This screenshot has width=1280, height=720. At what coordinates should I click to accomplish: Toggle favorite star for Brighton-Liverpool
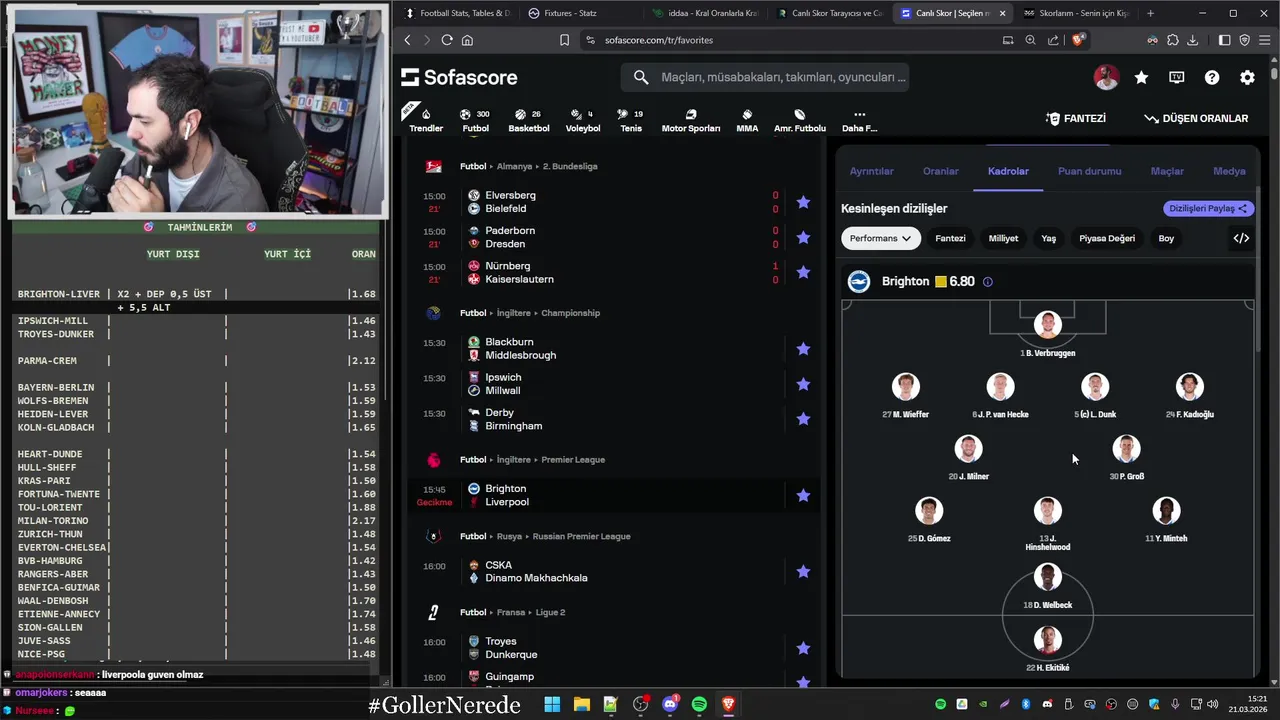[803, 495]
